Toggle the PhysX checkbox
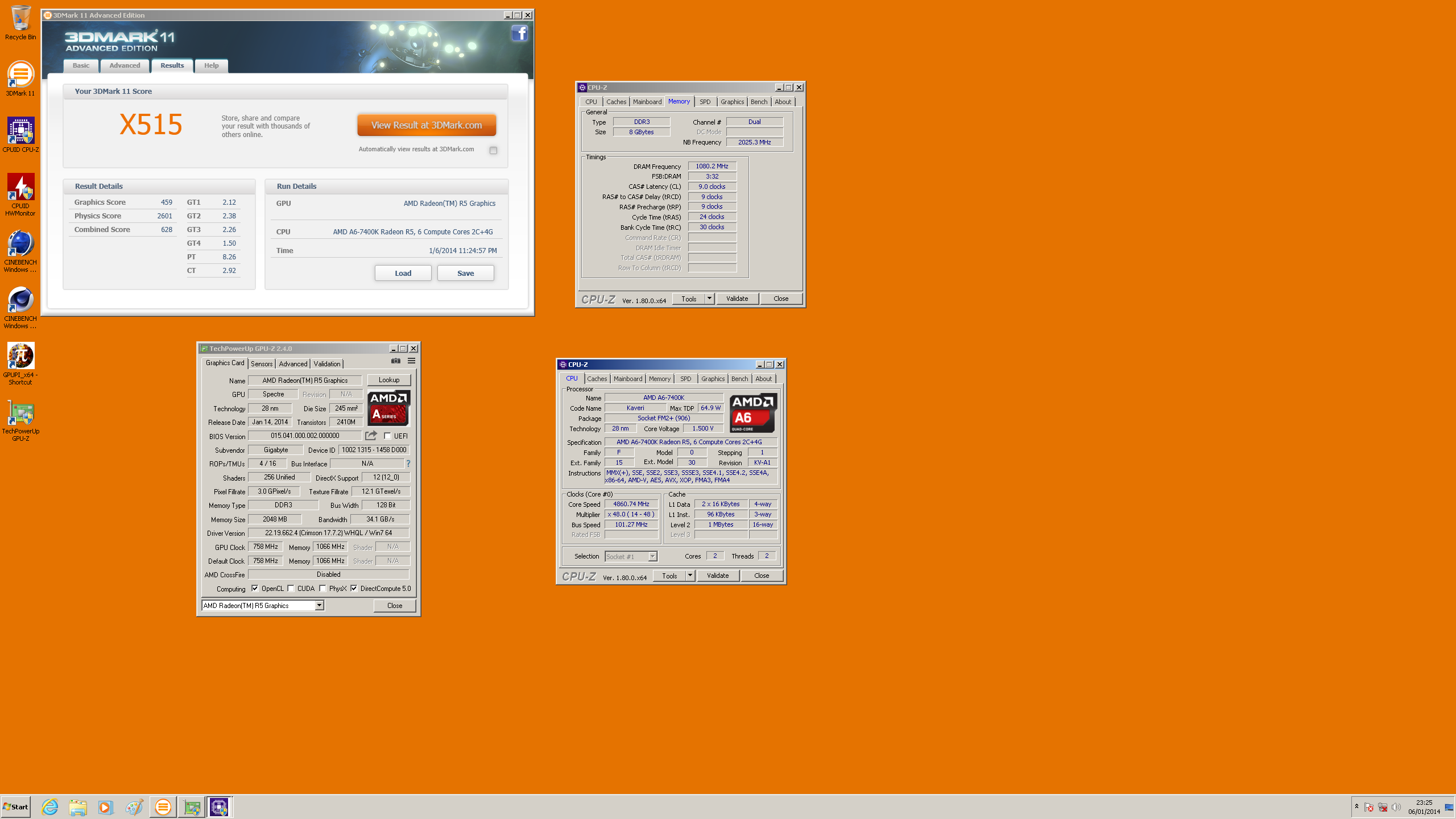 click(322, 588)
